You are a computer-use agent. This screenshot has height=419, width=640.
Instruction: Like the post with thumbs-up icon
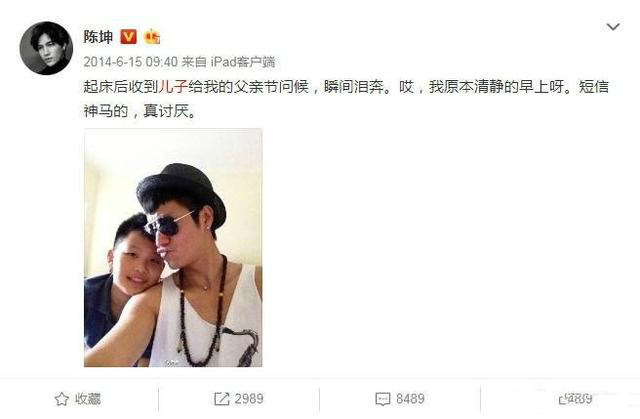[562, 399]
